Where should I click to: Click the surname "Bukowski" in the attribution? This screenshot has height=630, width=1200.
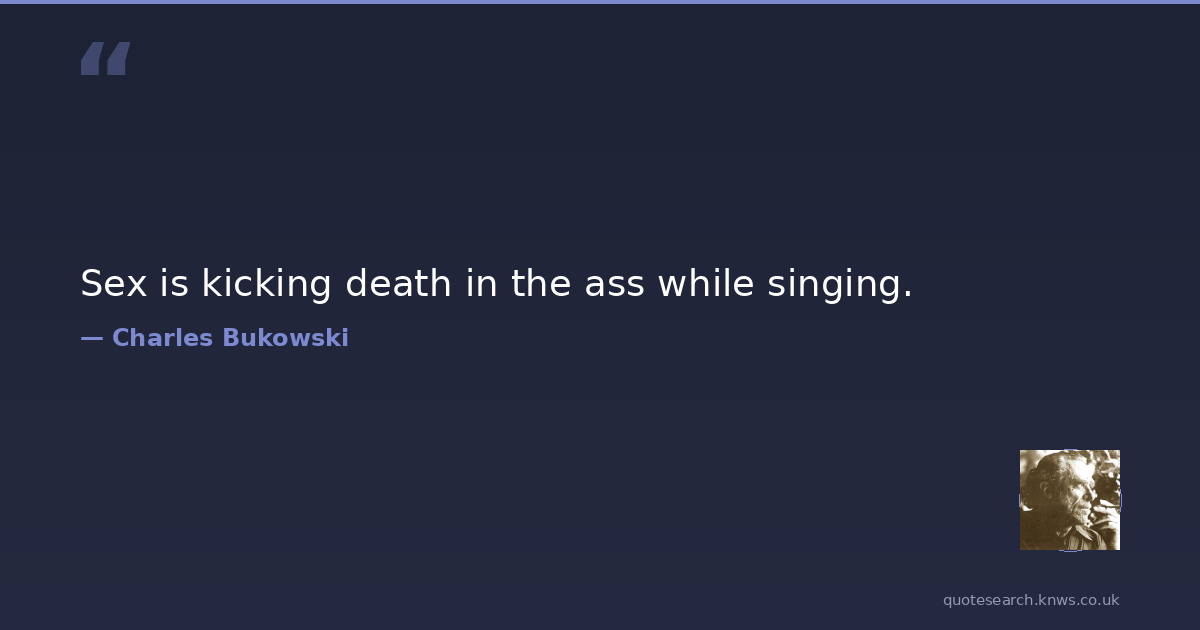point(285,338)
